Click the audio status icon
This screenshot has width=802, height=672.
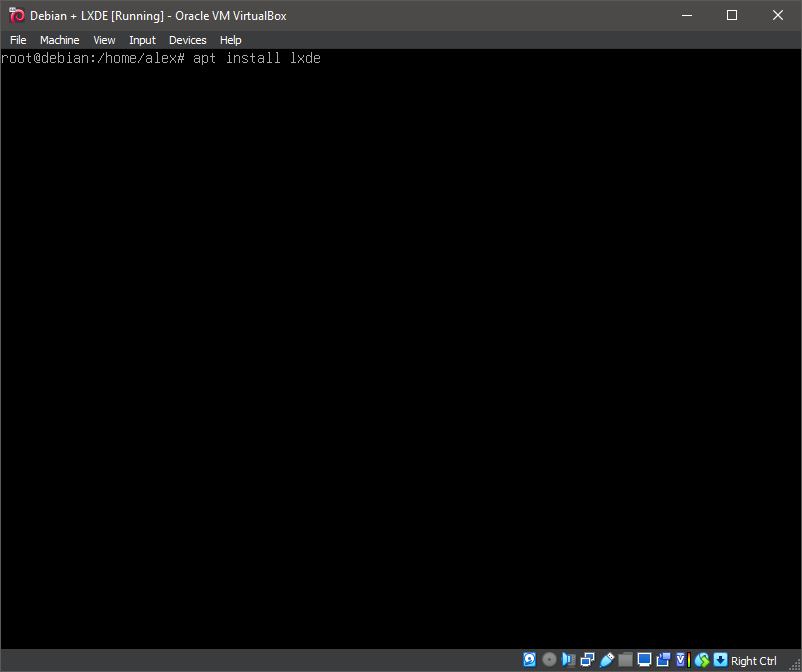[568, 660]
